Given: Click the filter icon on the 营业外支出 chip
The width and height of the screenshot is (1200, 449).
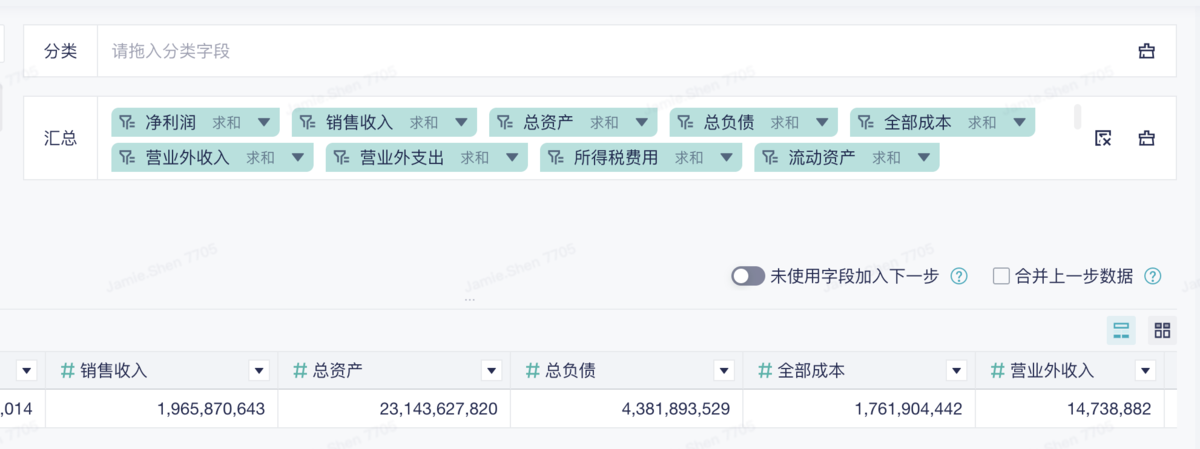Looking at the screenshot, I should (x=342, y=158).
